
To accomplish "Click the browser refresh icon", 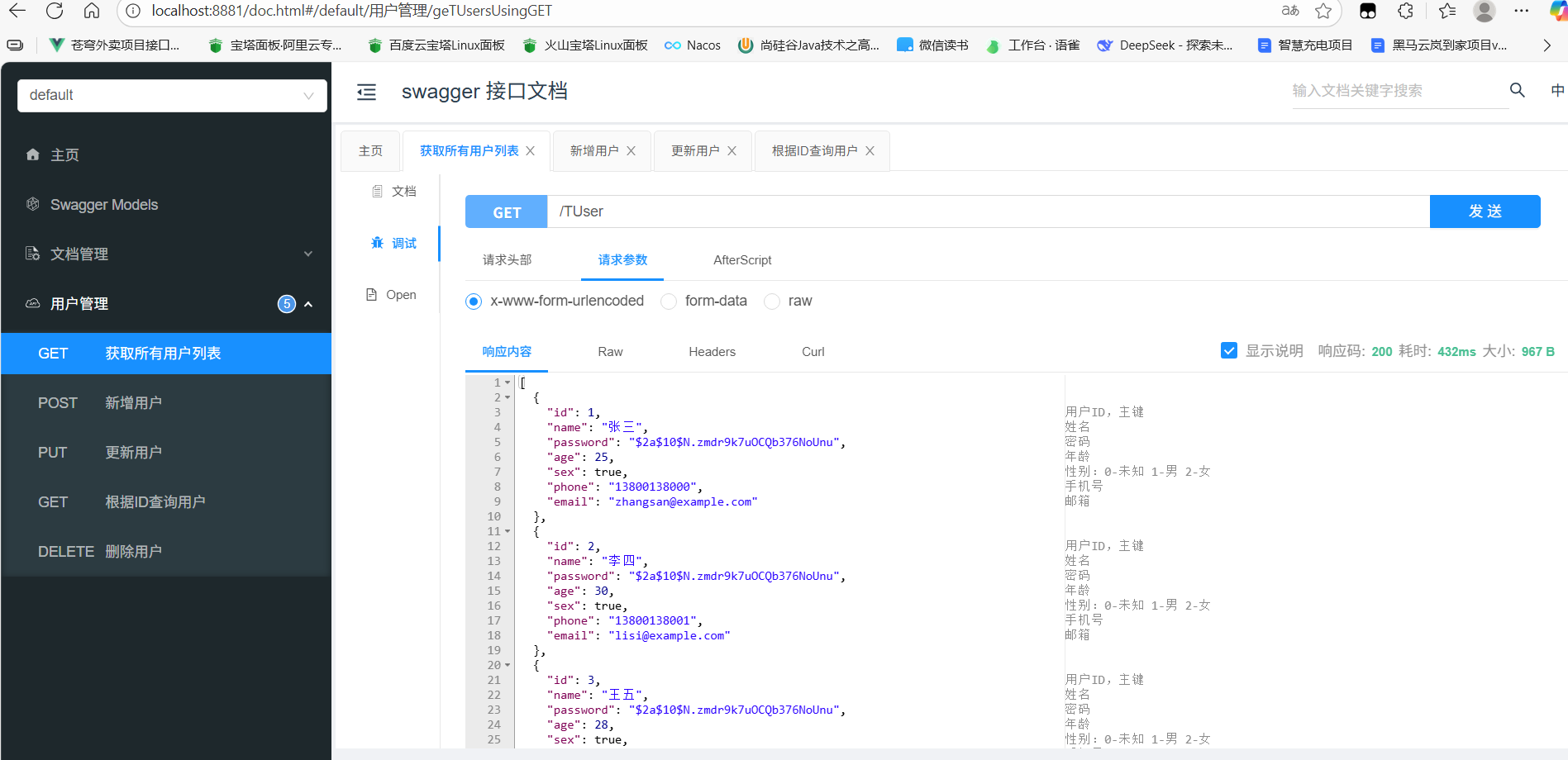I will (x=55, y=12).
